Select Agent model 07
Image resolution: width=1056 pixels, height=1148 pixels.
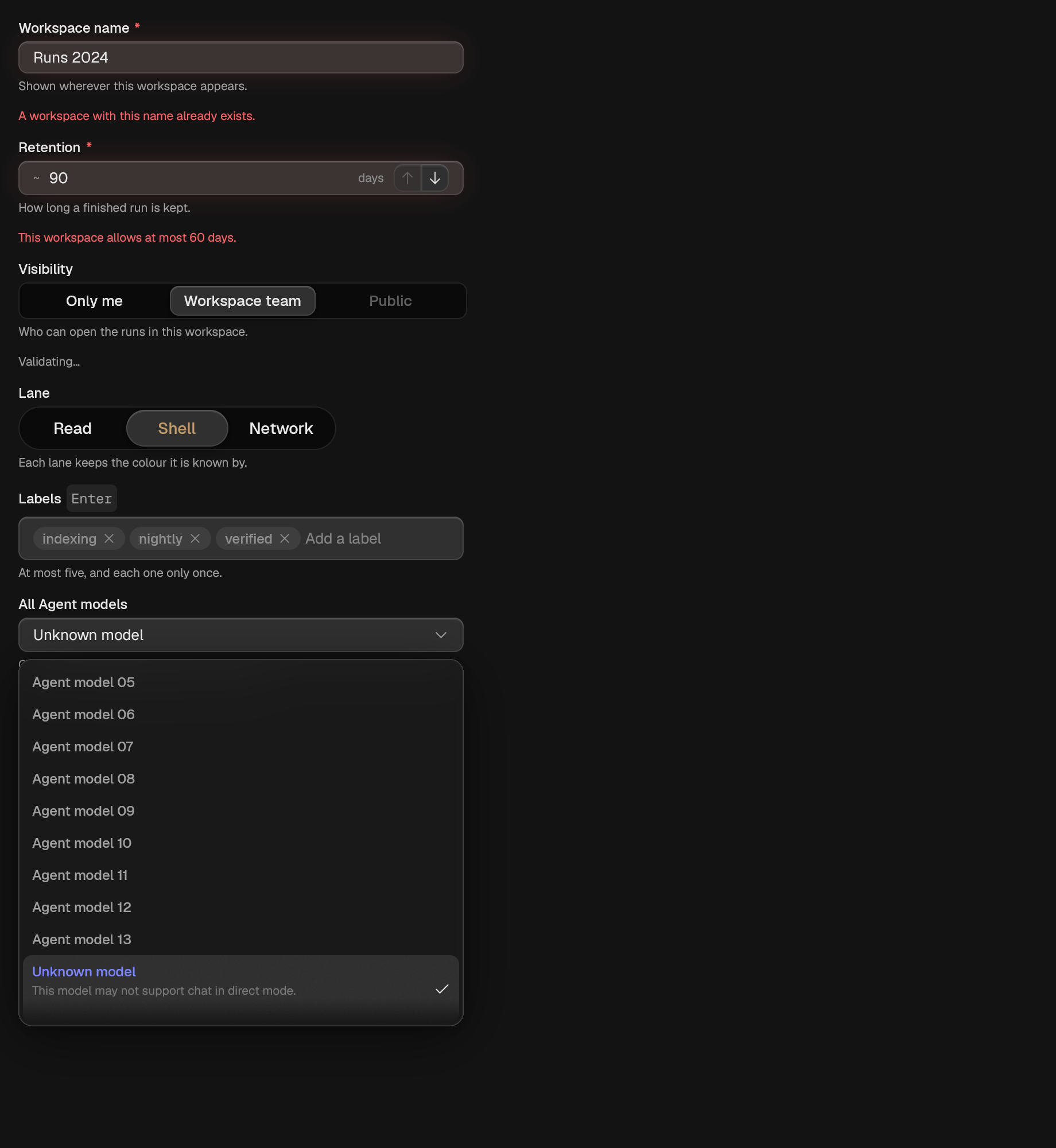(241, 747)
